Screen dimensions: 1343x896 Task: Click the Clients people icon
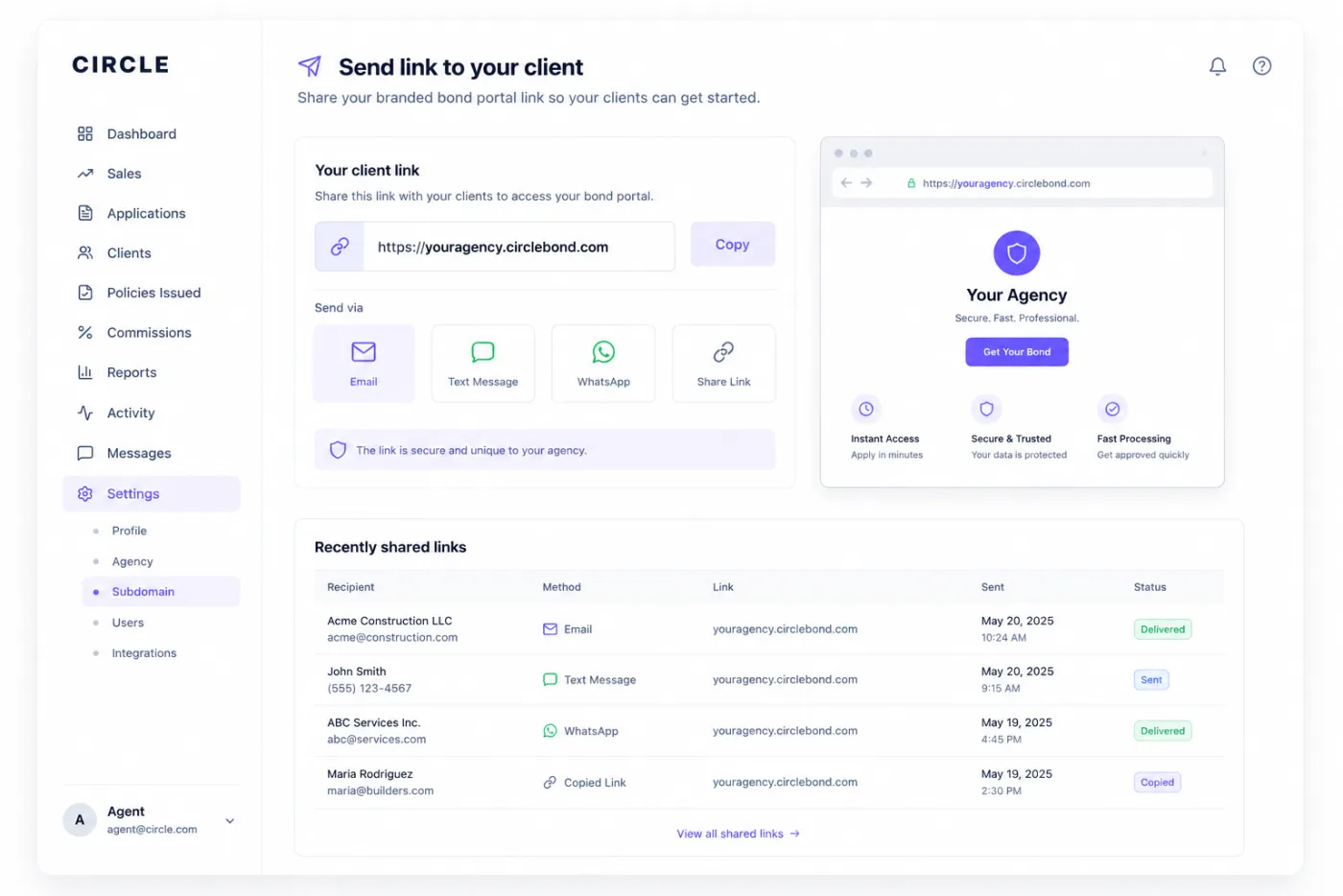click(x=85, y=253)
